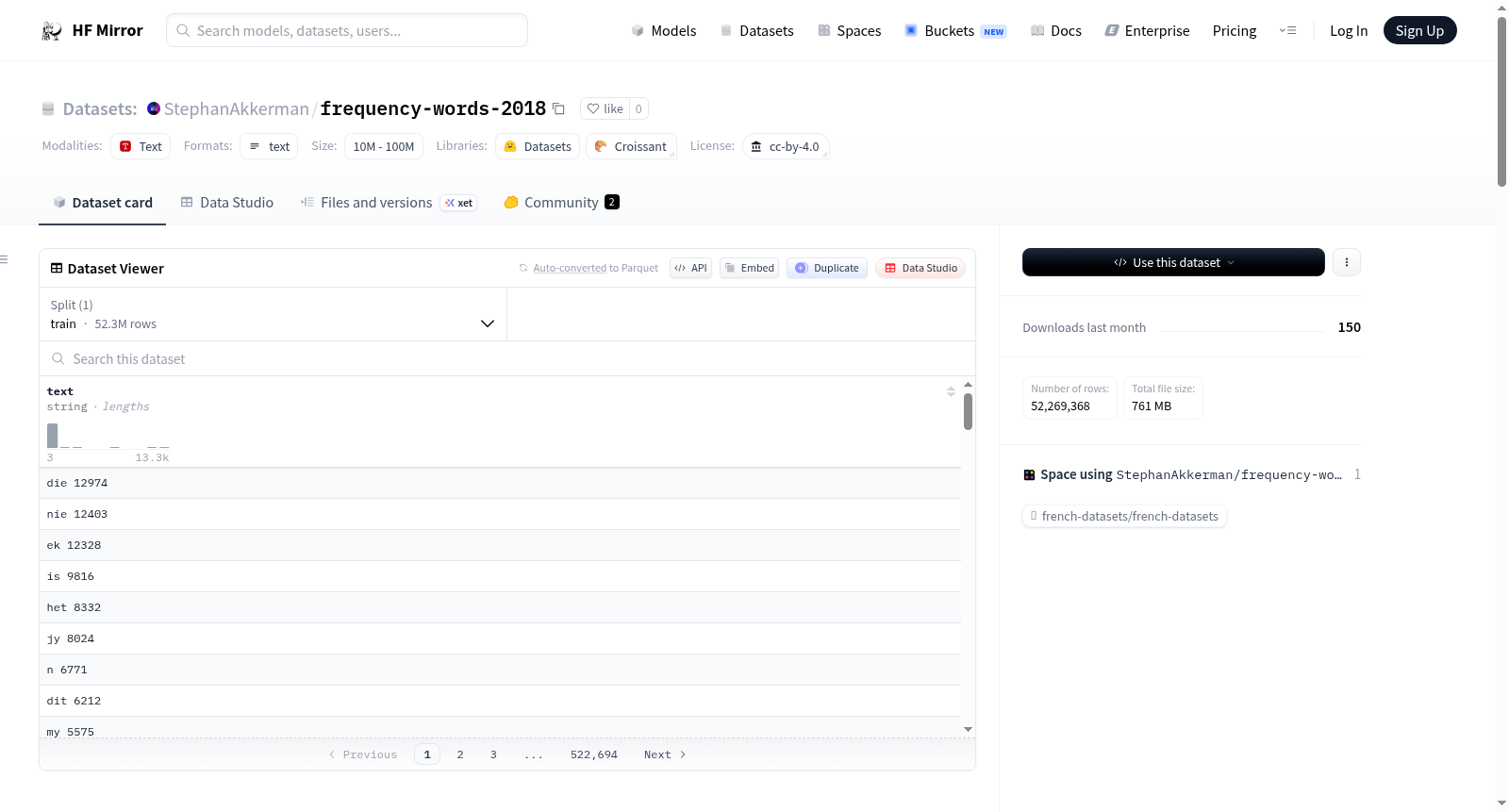Screen dimensions: 1509x812
Task: Open the Datasets menu item
Action: point(757,30)
